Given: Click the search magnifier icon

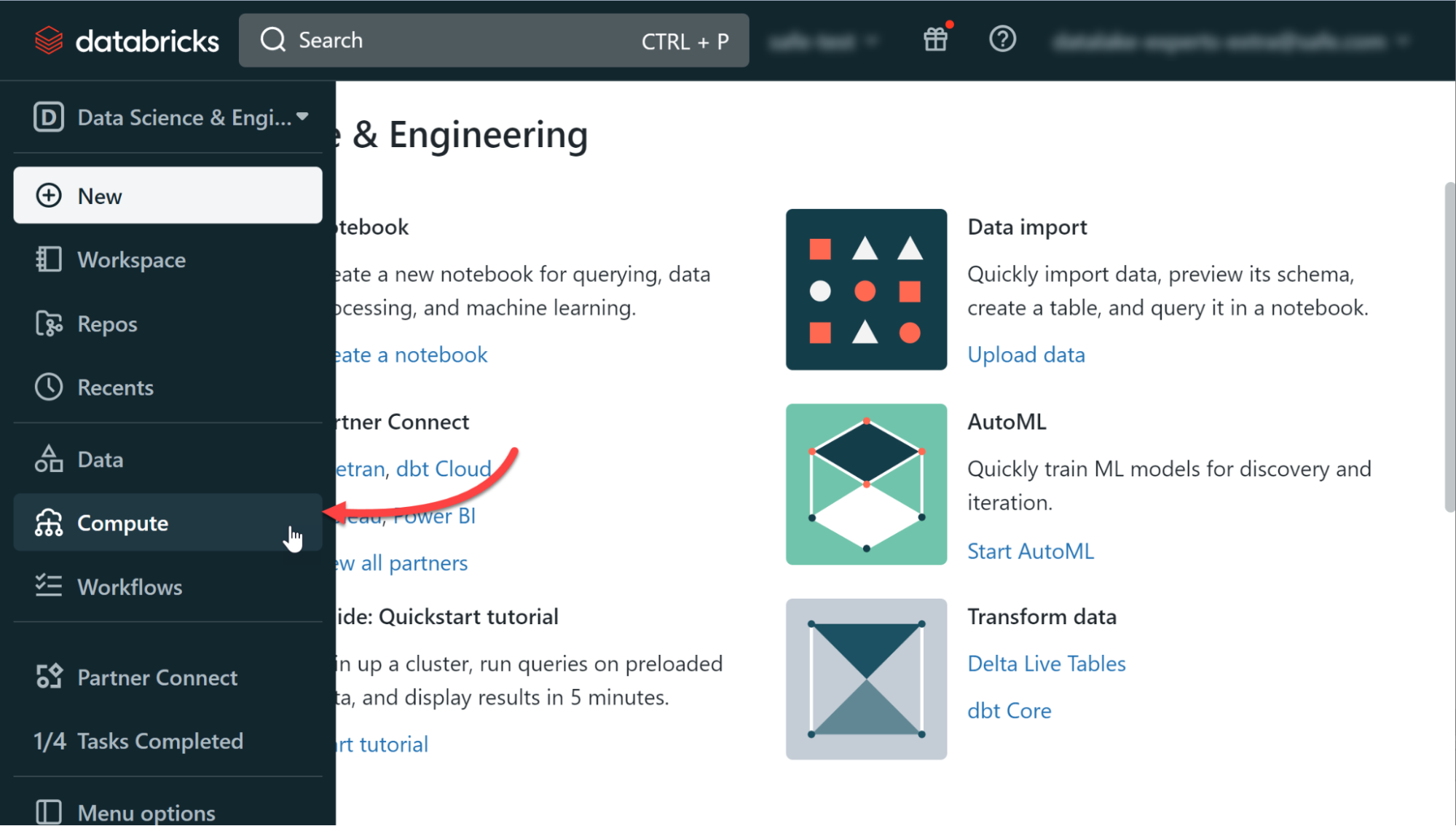Looking at the screenshot, I should click(x=272, y=40).
